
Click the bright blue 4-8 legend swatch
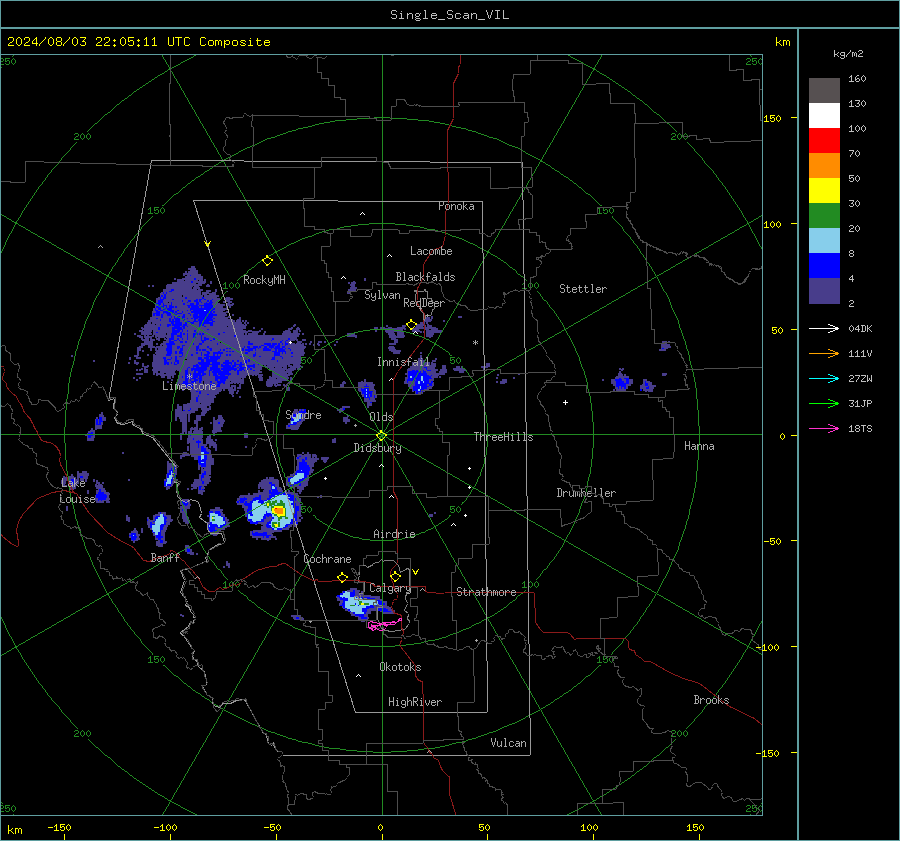coord(824,266)
